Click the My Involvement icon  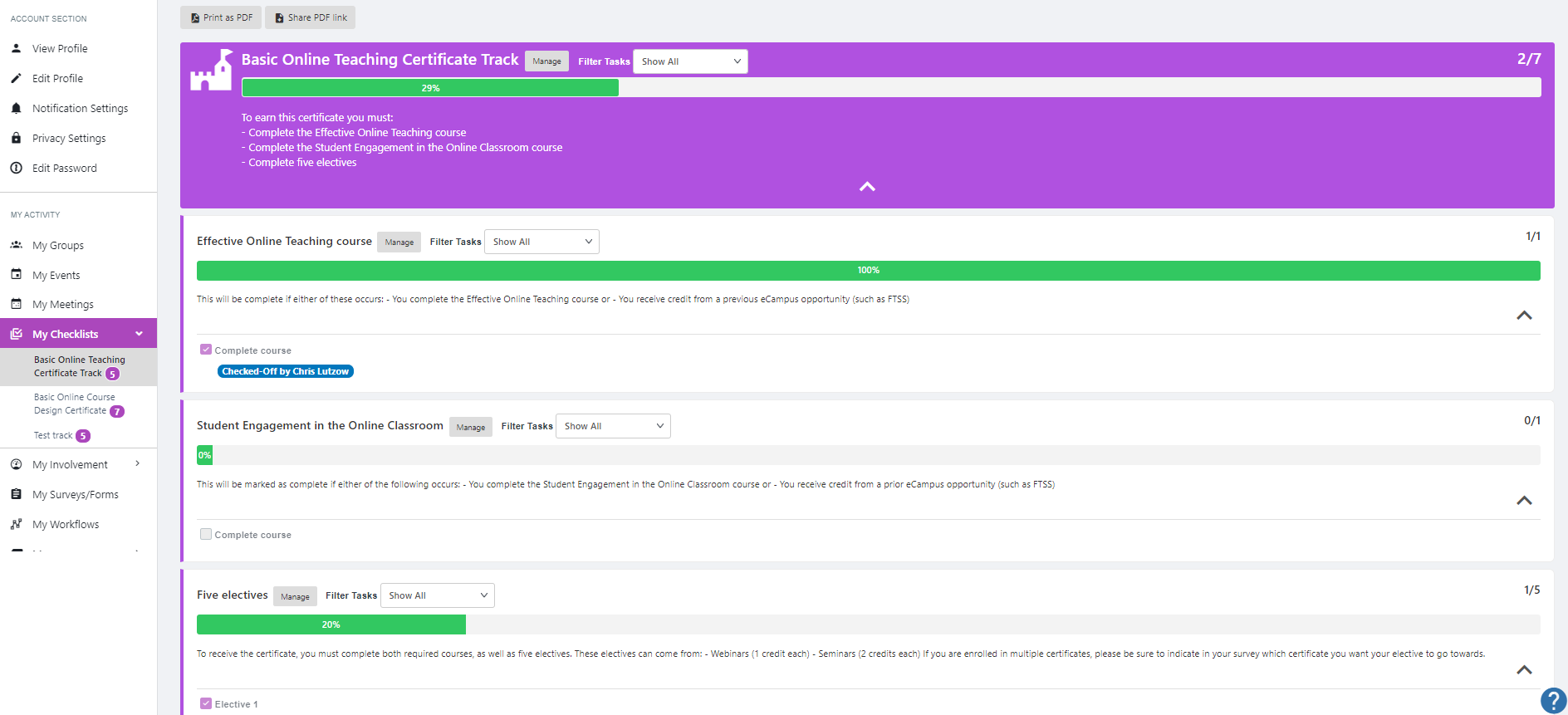(x=16, y=464)
